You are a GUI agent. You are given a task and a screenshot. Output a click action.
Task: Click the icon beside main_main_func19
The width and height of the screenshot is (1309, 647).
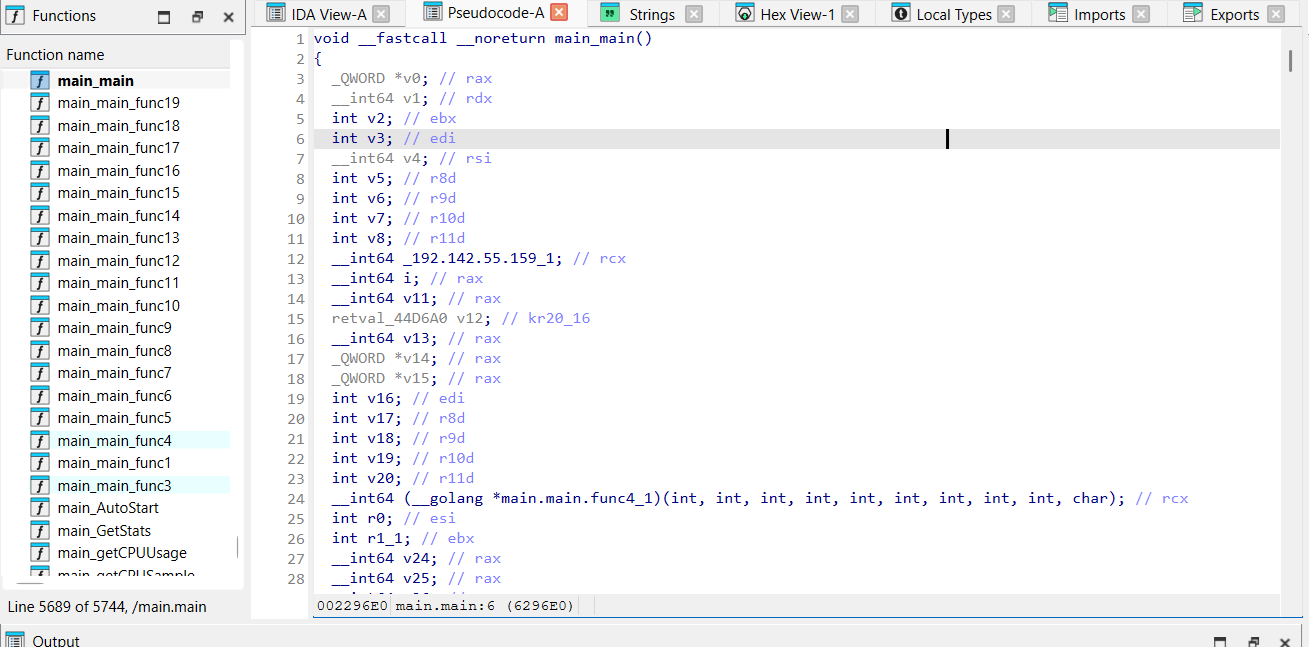[40, 103]
